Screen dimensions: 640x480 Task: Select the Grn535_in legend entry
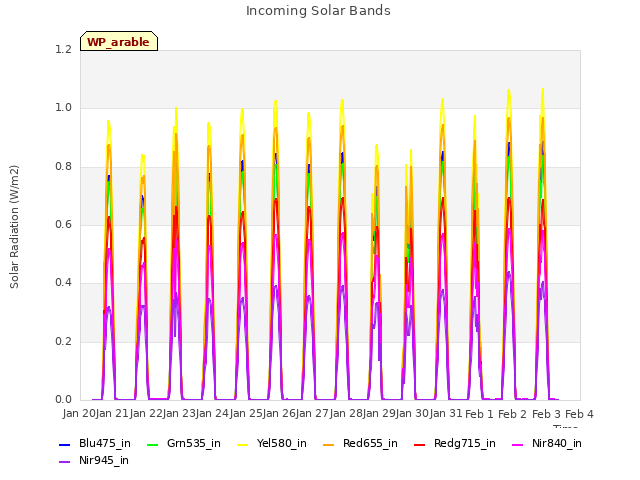pos(184,444)
